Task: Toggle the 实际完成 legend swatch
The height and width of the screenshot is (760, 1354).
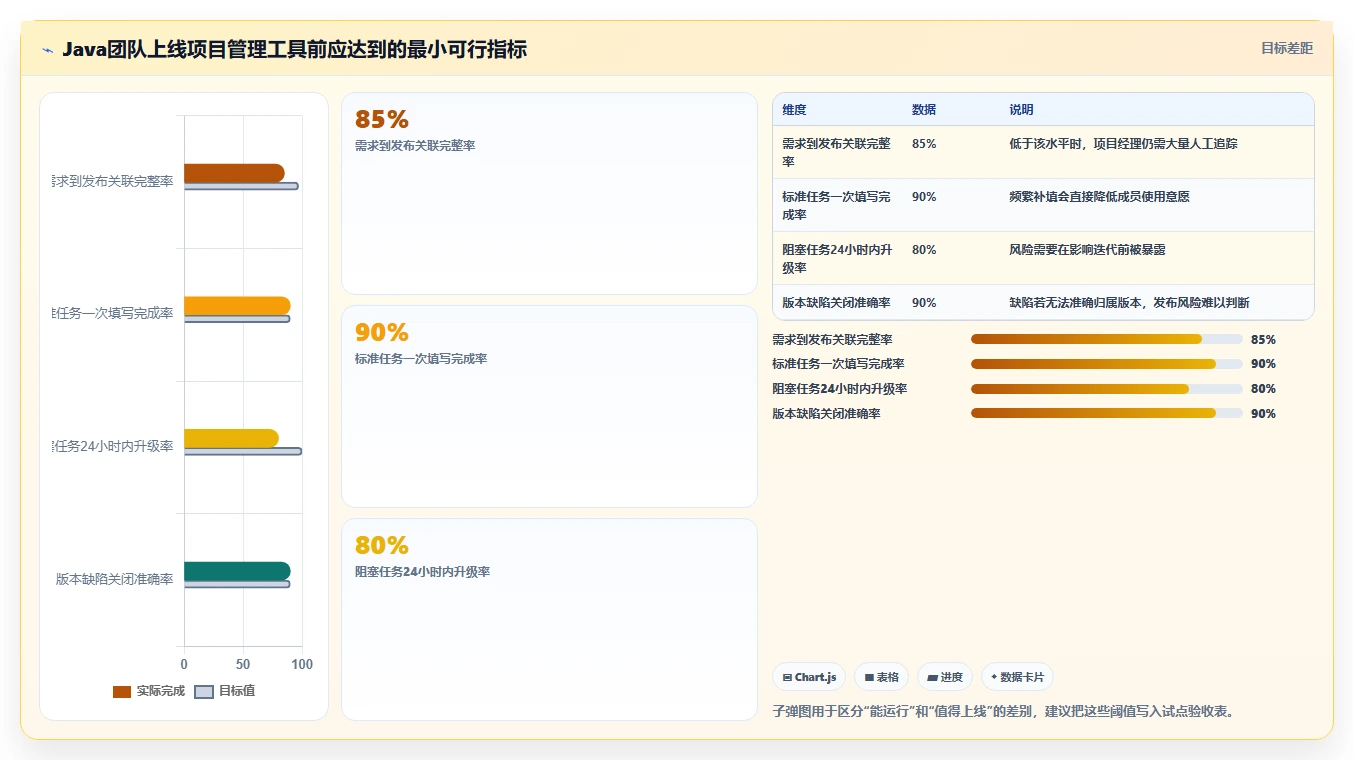Action: (122, 692)
